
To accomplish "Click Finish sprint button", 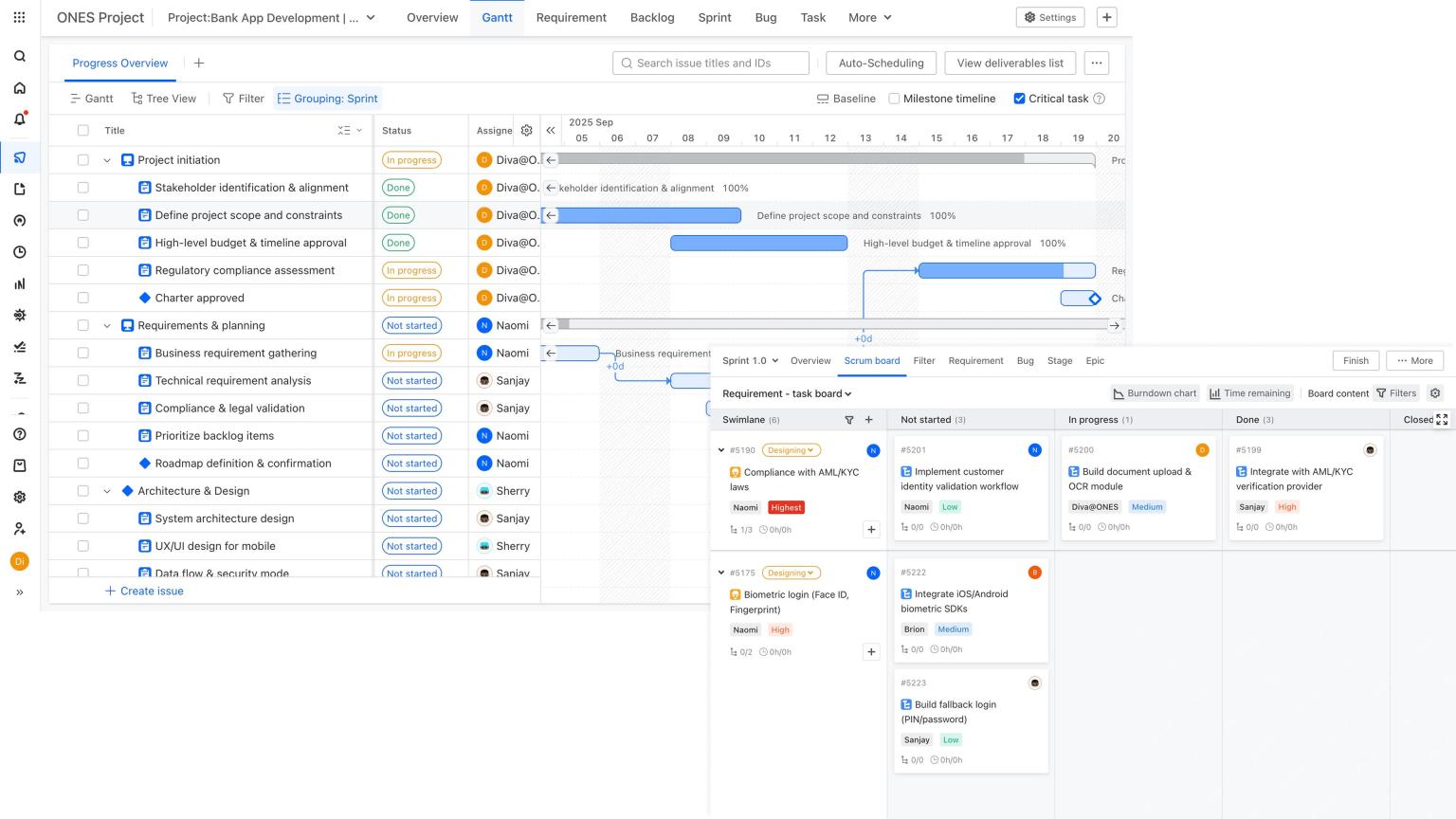I will 1356,361.
